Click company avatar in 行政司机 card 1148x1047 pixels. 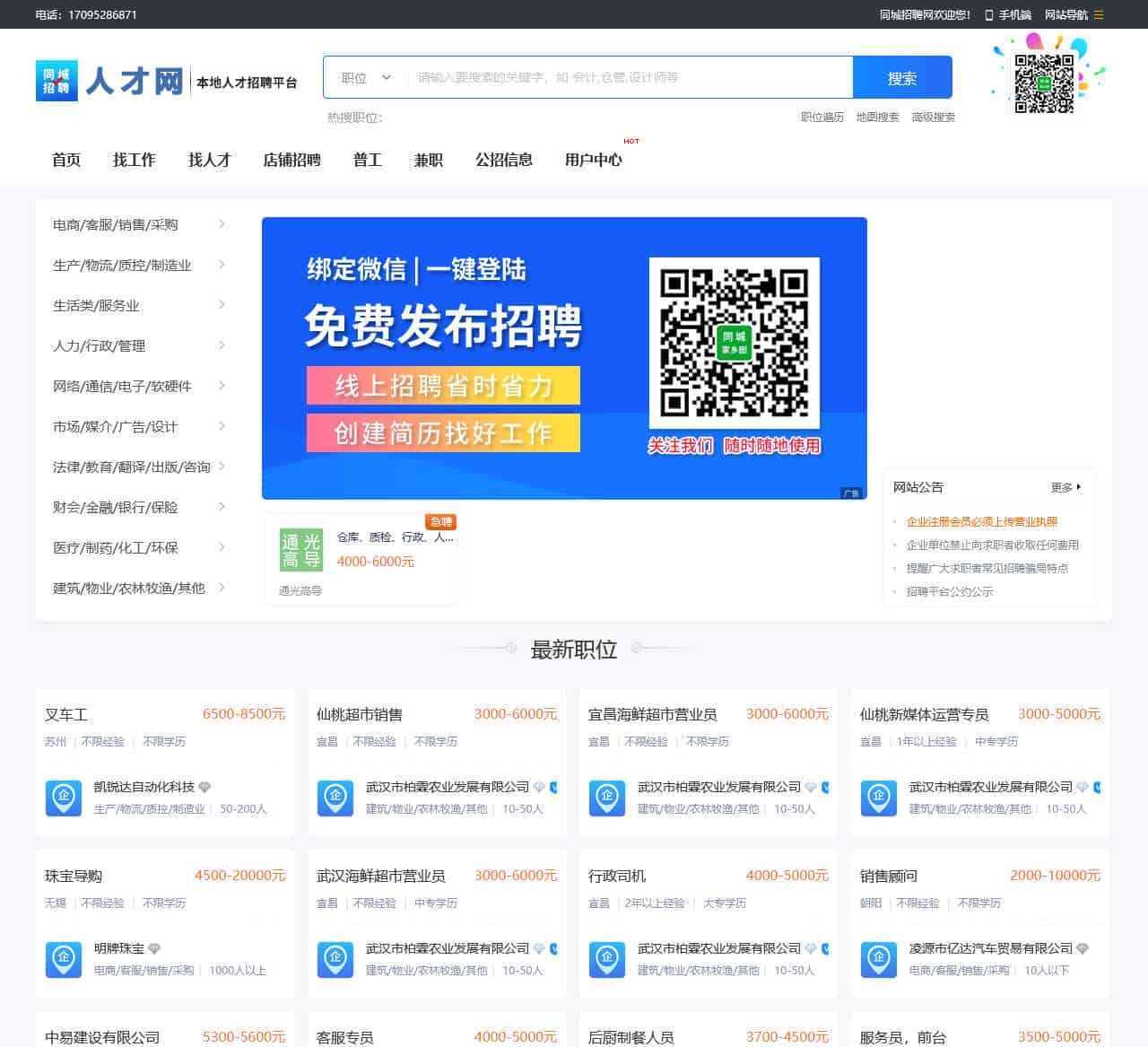tap(607, 959)
